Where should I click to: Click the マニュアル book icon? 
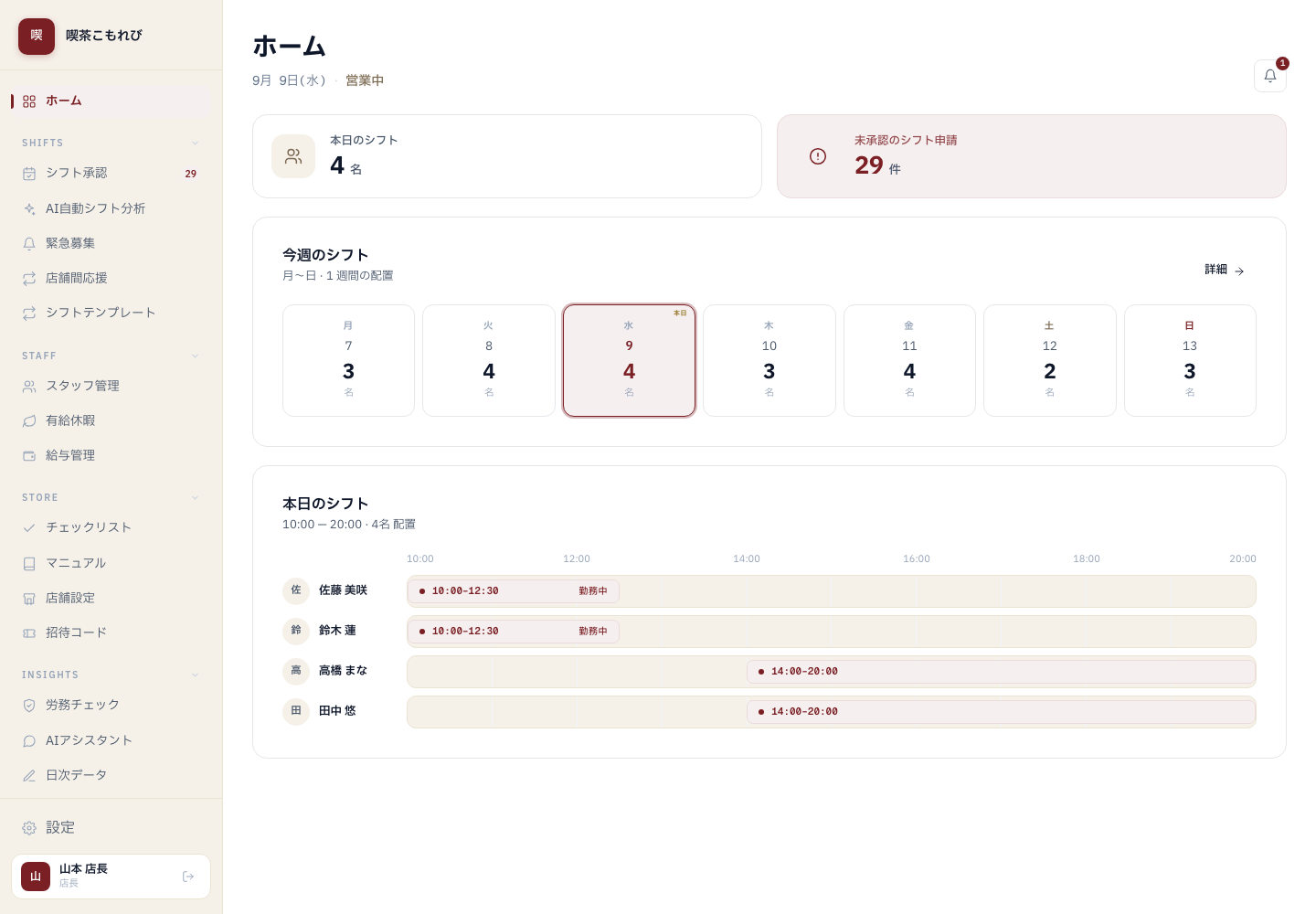point(29,564)
